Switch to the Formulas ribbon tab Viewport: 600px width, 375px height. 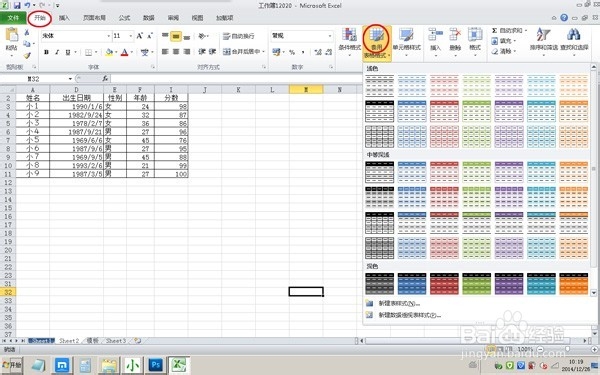(124, 18)
